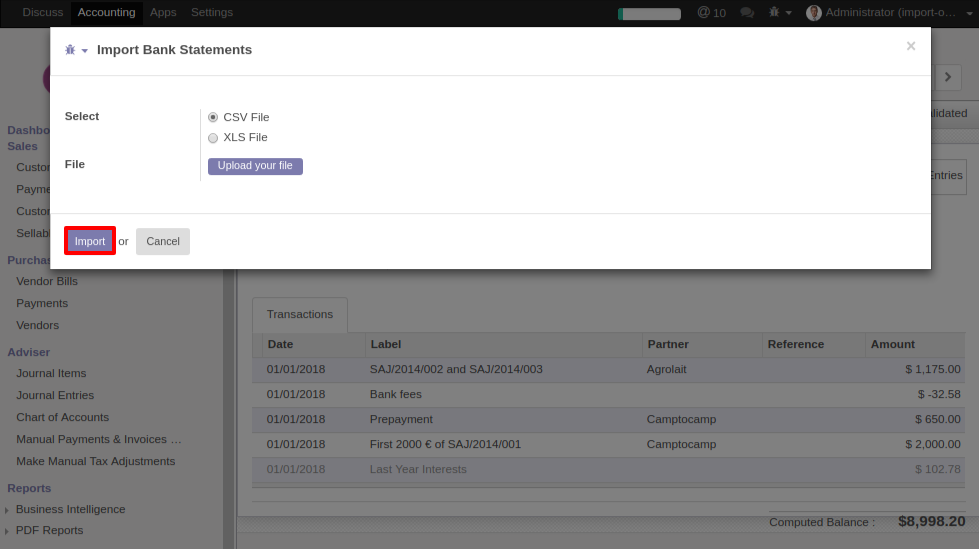Open the debug bug icon in modal header
The image size is (979, 549).
click(70, 50)
